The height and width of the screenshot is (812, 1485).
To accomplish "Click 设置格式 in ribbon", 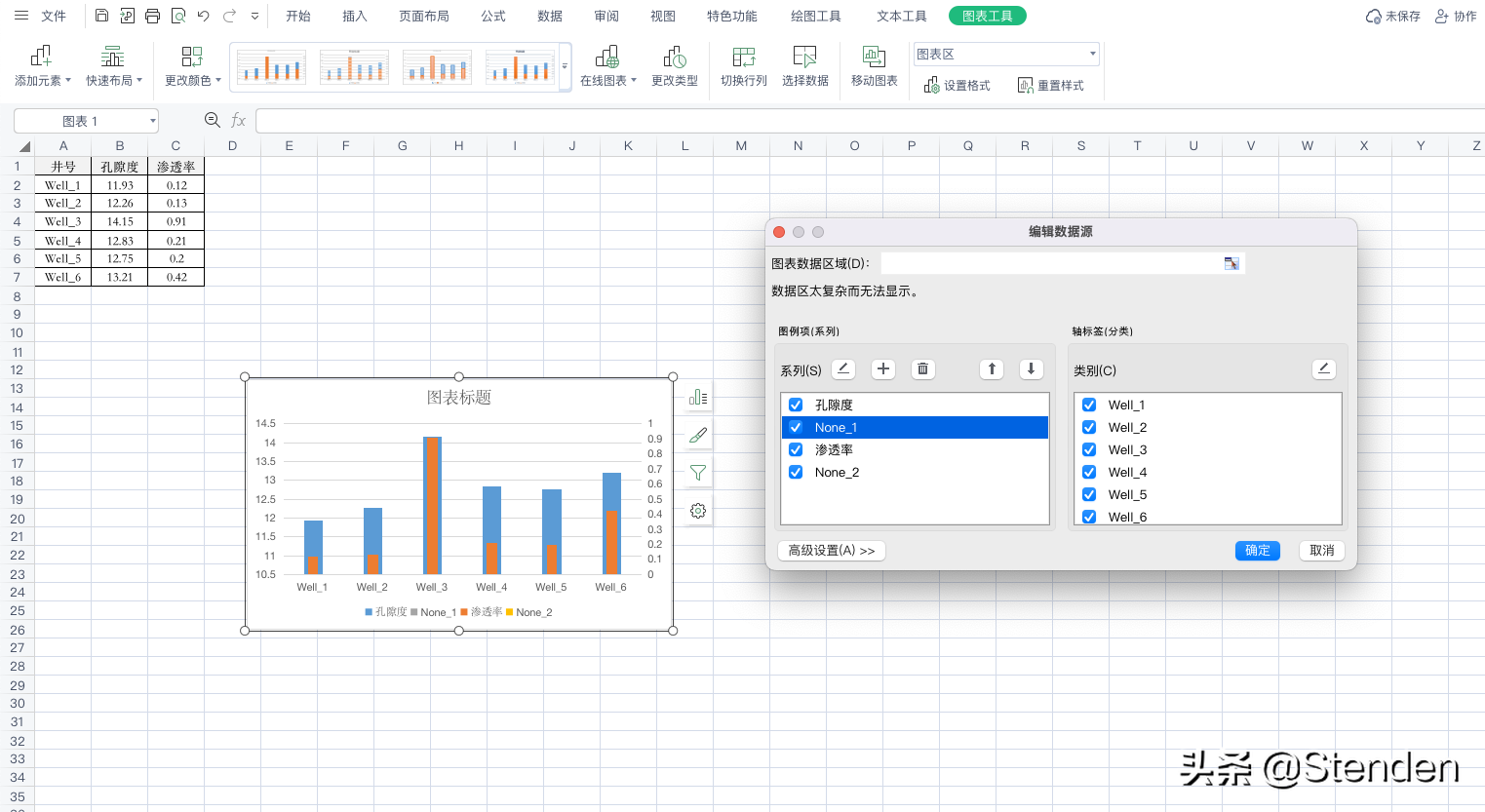I will [x=957, y=86].
